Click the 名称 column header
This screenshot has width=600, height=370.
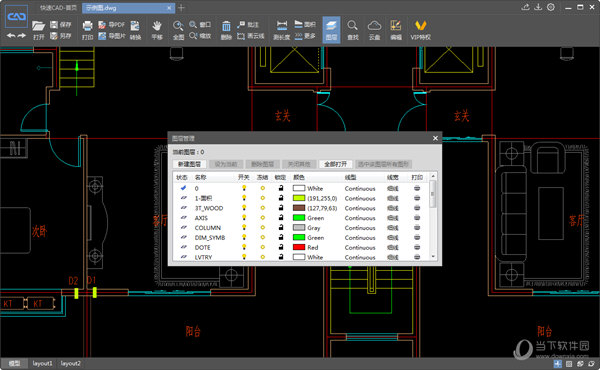(x=201, y=177)
